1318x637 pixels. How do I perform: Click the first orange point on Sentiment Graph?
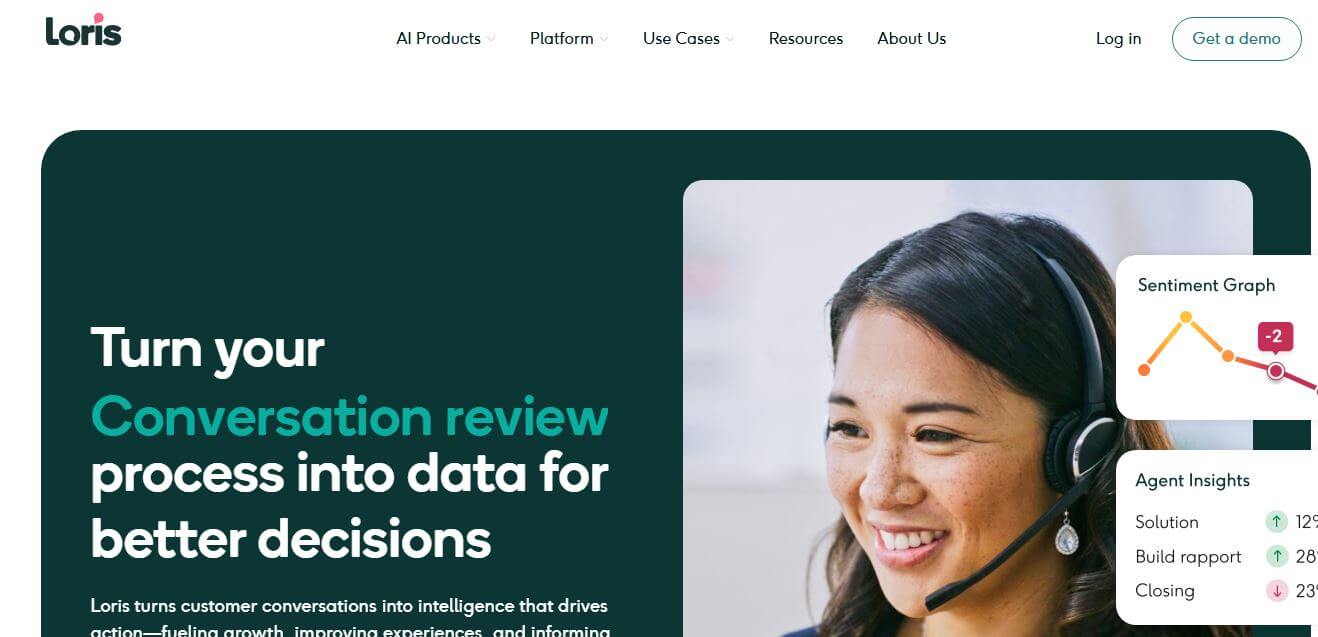click(1144, 370)
